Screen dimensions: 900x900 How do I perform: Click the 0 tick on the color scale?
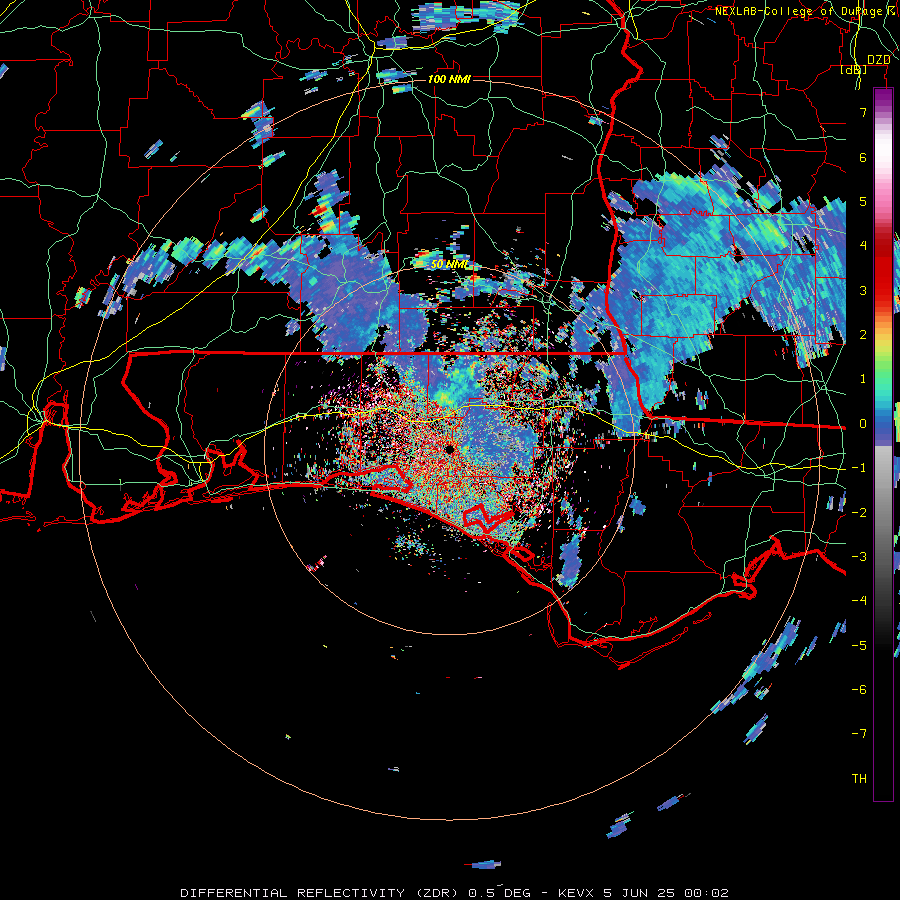(x=863, y=424)
